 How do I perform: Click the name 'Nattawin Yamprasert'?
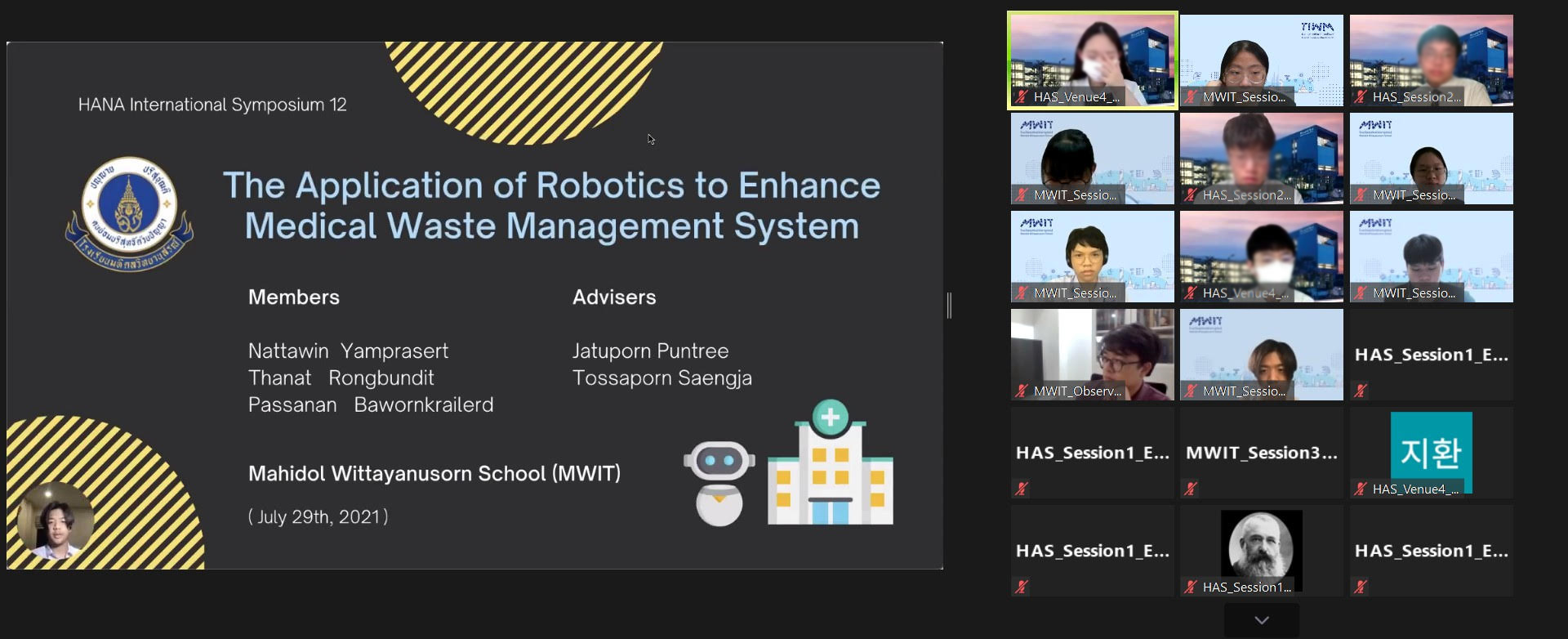tap(349, 351)
